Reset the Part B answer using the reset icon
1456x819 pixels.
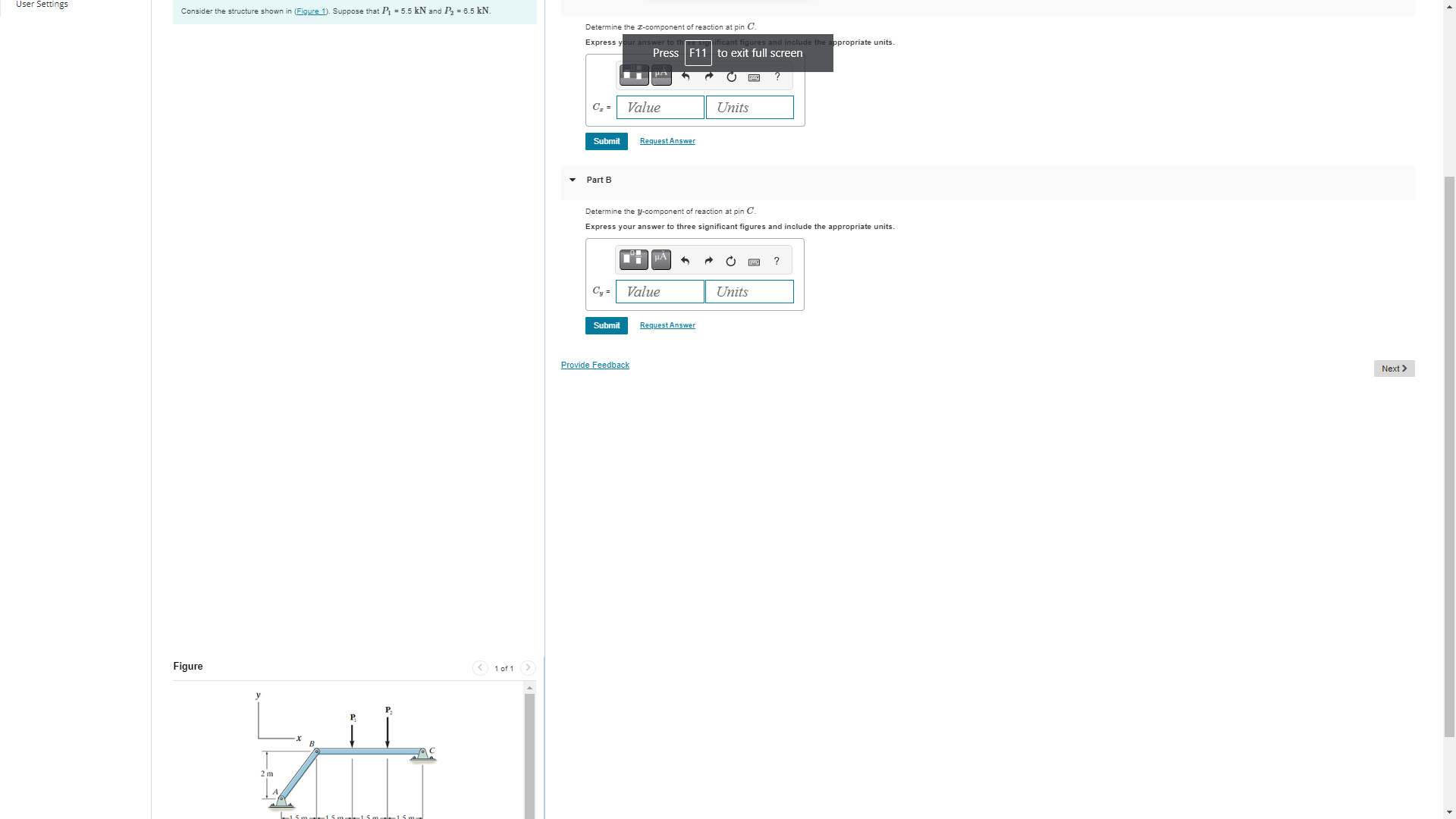[730, 261]
